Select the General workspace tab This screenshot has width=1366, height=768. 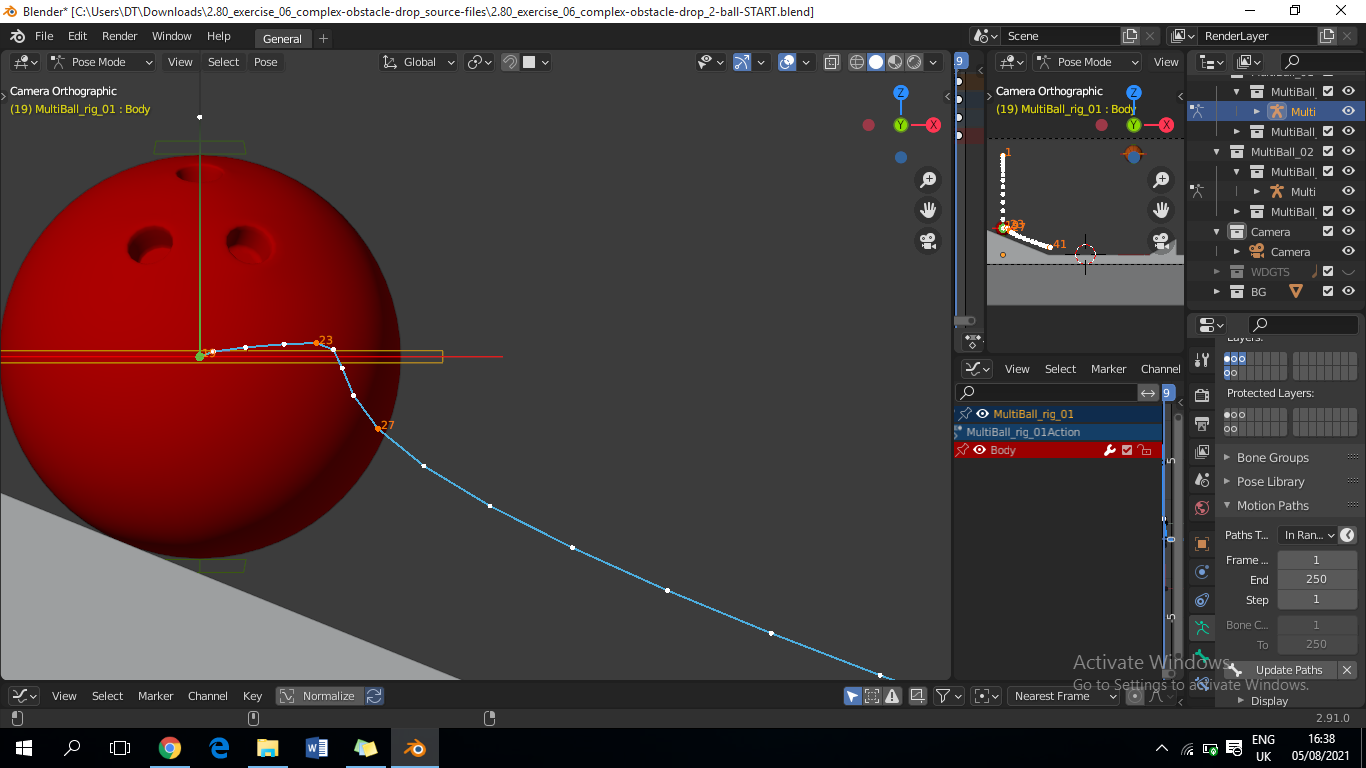click(282, 39)
